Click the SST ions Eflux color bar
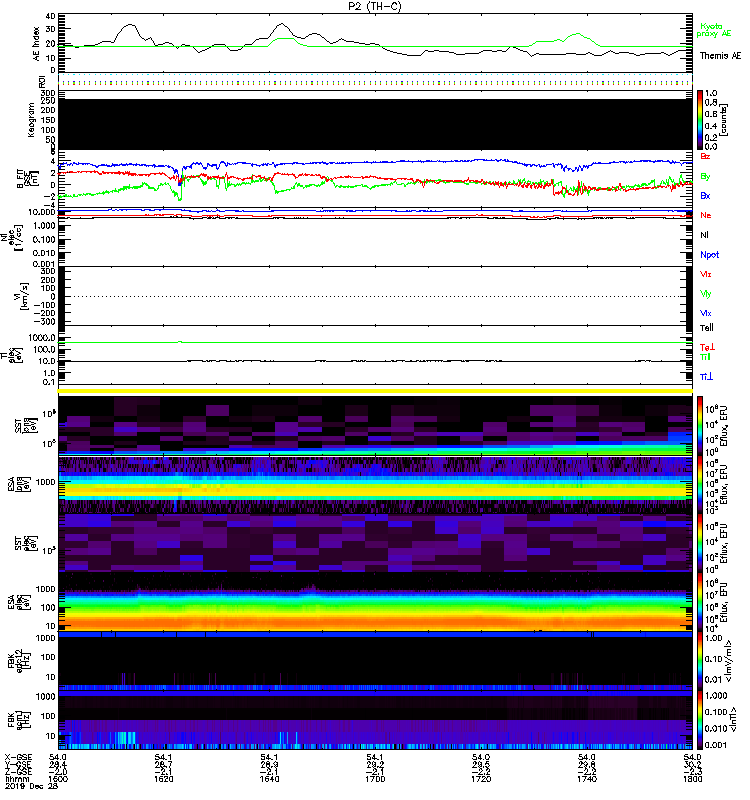The image size is (750, 800). (x=700, y=426)
